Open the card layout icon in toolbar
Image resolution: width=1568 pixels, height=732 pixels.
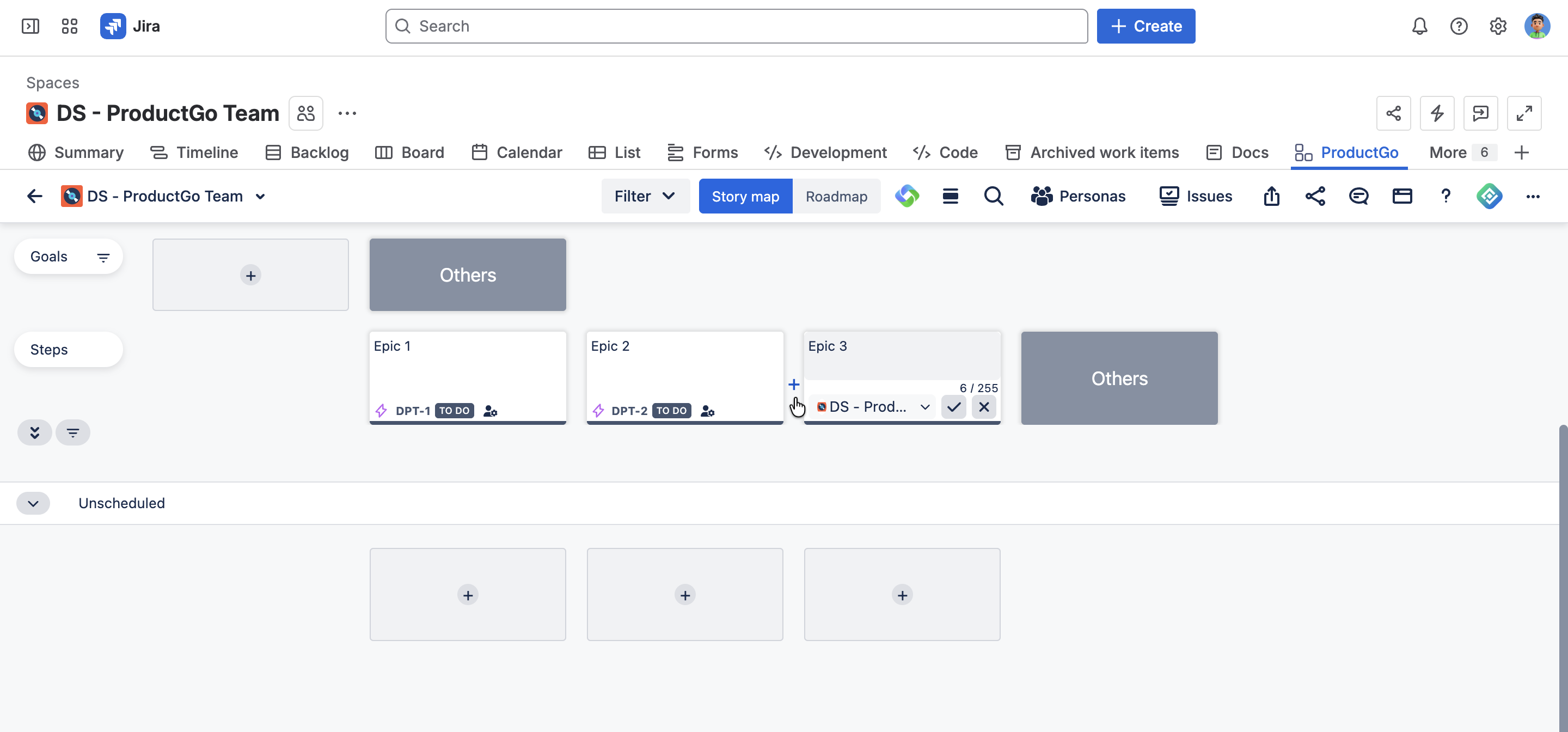coord(1402,196)
